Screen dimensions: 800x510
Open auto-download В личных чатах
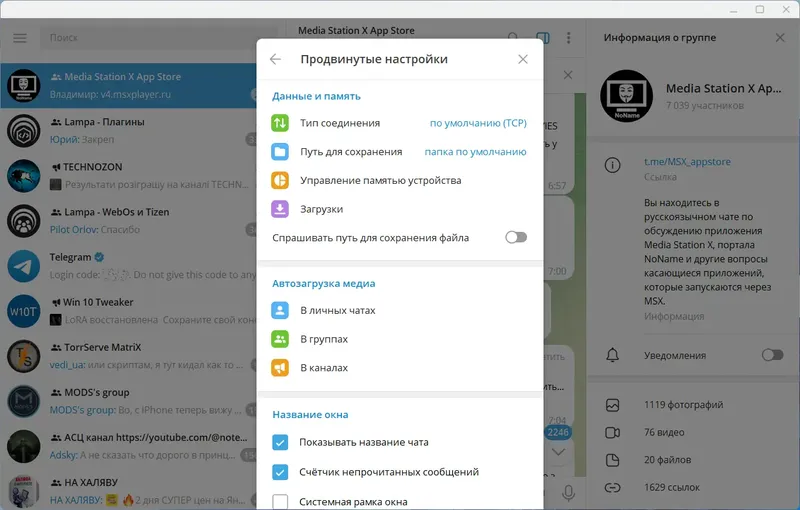coord(400,310)
